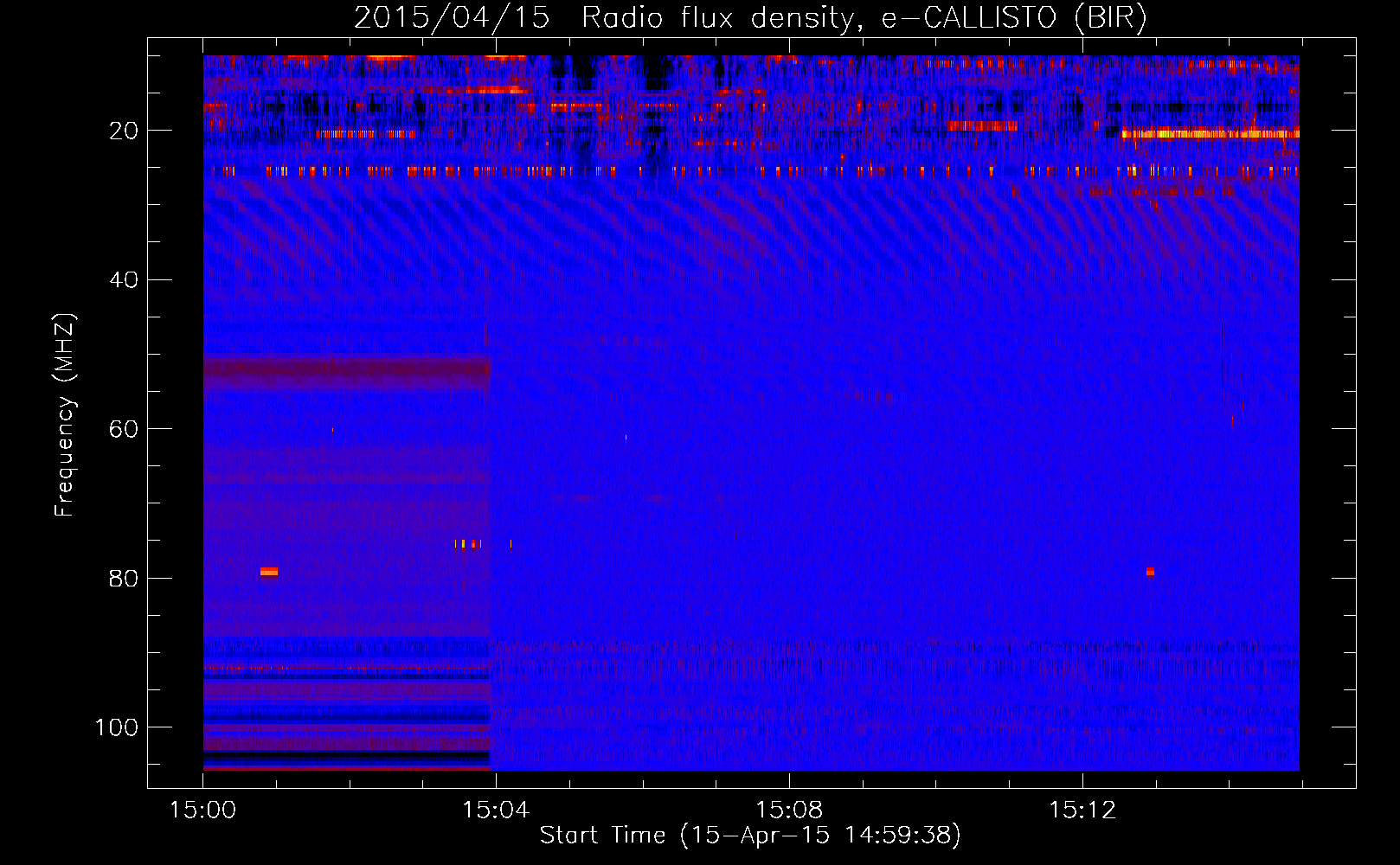The height and width of the screenshot is (865, 1400).
Task: Click the 15:04 time axis label
Action: 496,810
